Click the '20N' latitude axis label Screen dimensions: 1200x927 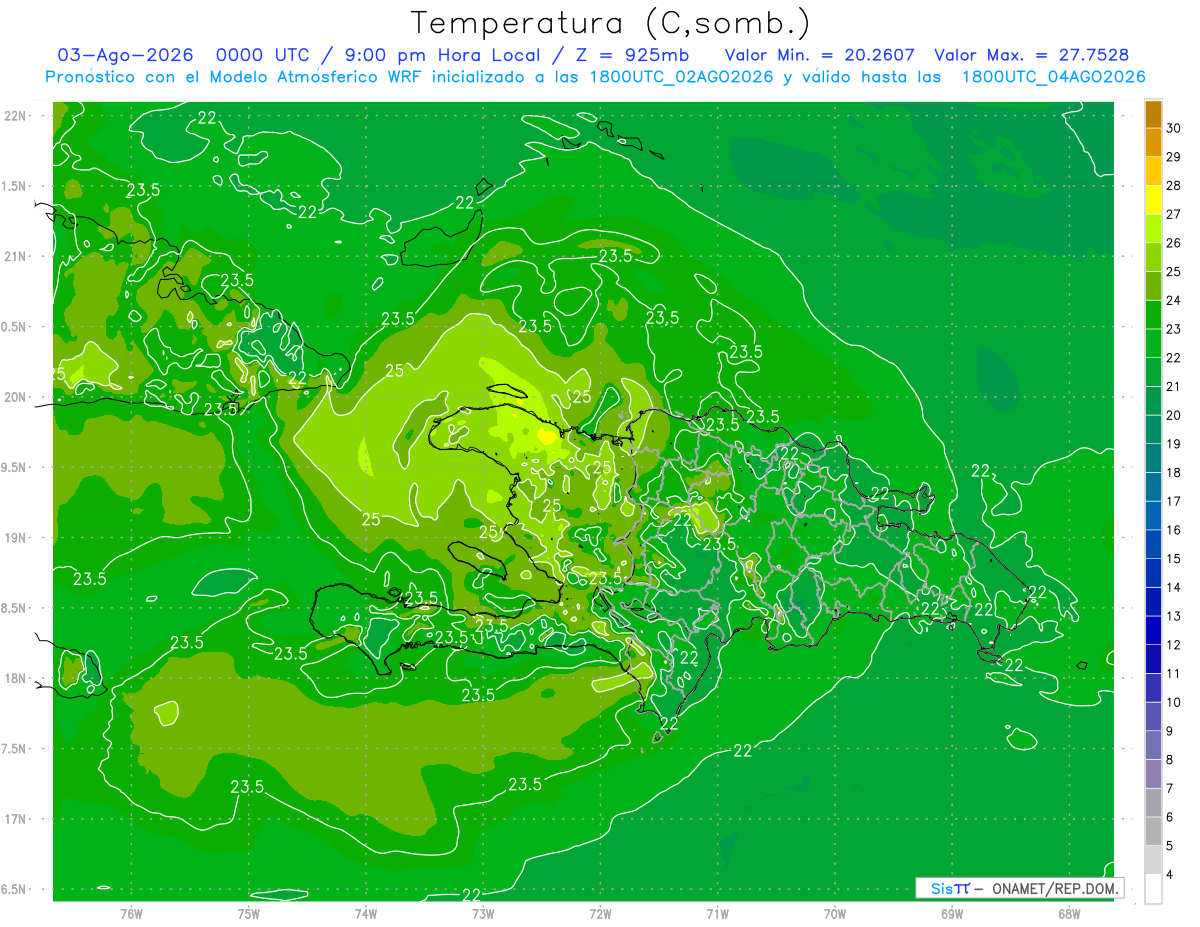point(16,397)
